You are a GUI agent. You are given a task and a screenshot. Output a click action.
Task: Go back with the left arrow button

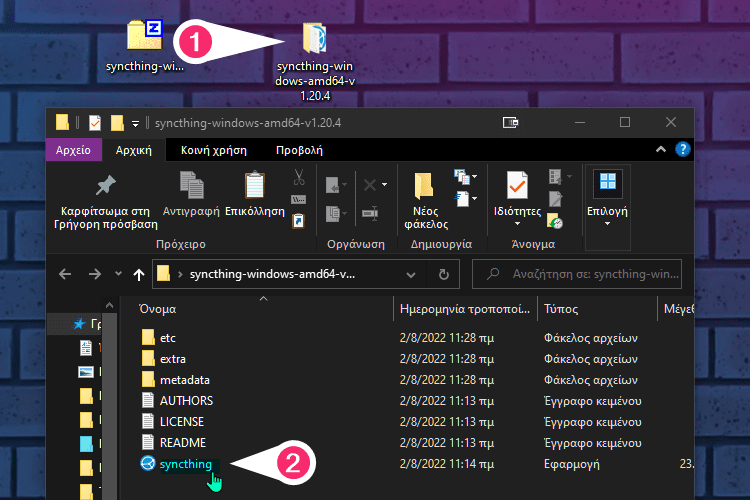(65, 274)
